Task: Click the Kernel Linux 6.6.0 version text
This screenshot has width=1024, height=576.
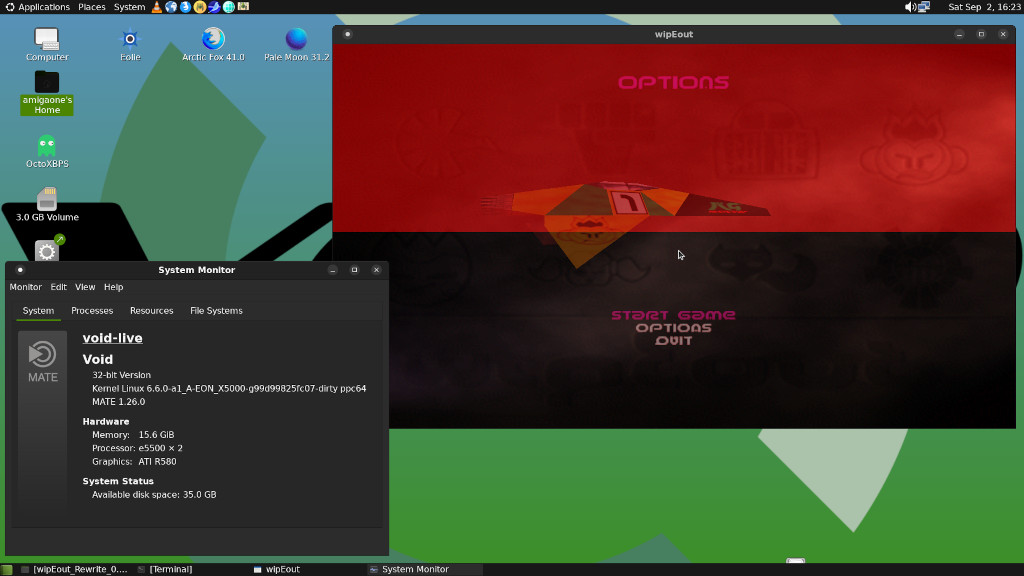Action: (x=229, y=389)
